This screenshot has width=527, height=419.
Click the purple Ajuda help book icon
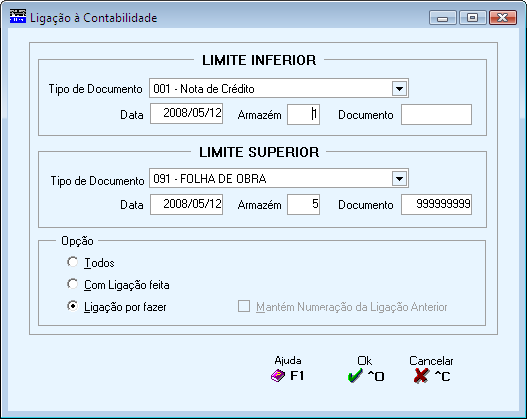click(278, 376)
